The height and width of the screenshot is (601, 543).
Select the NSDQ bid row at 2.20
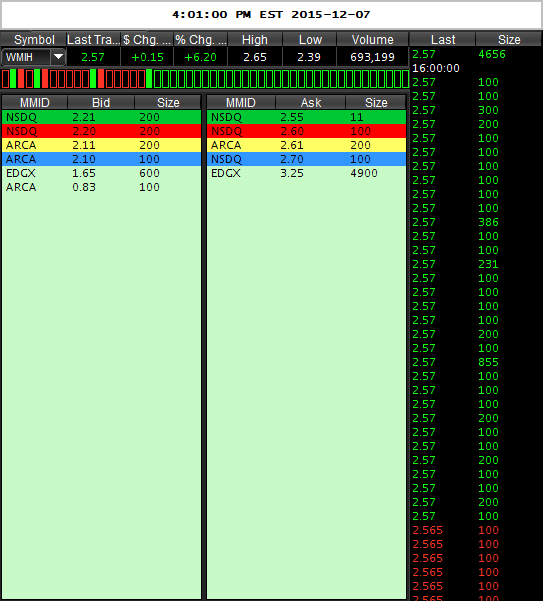pos(101,131)
